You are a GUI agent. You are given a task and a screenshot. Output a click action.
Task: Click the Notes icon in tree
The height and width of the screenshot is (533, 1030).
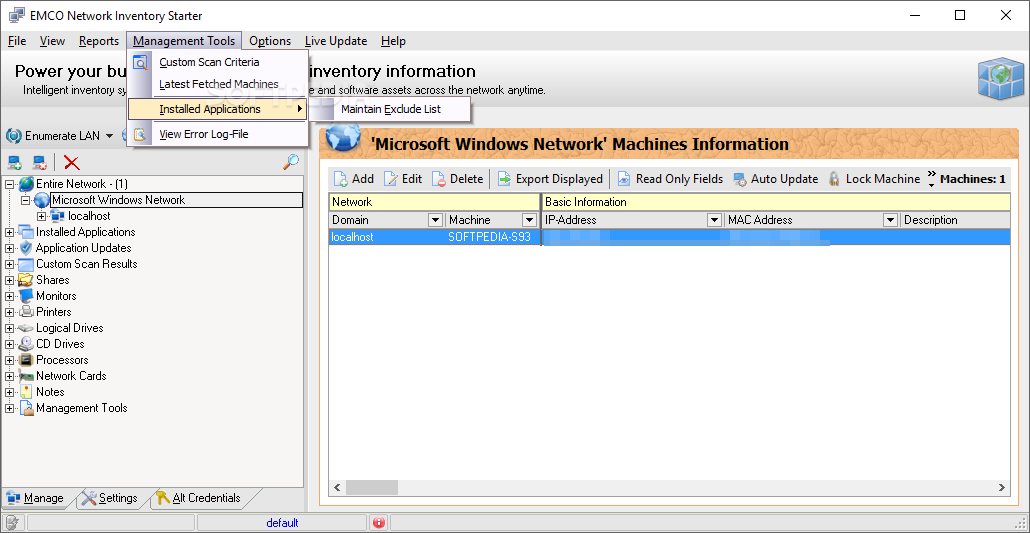pos(26,392)
